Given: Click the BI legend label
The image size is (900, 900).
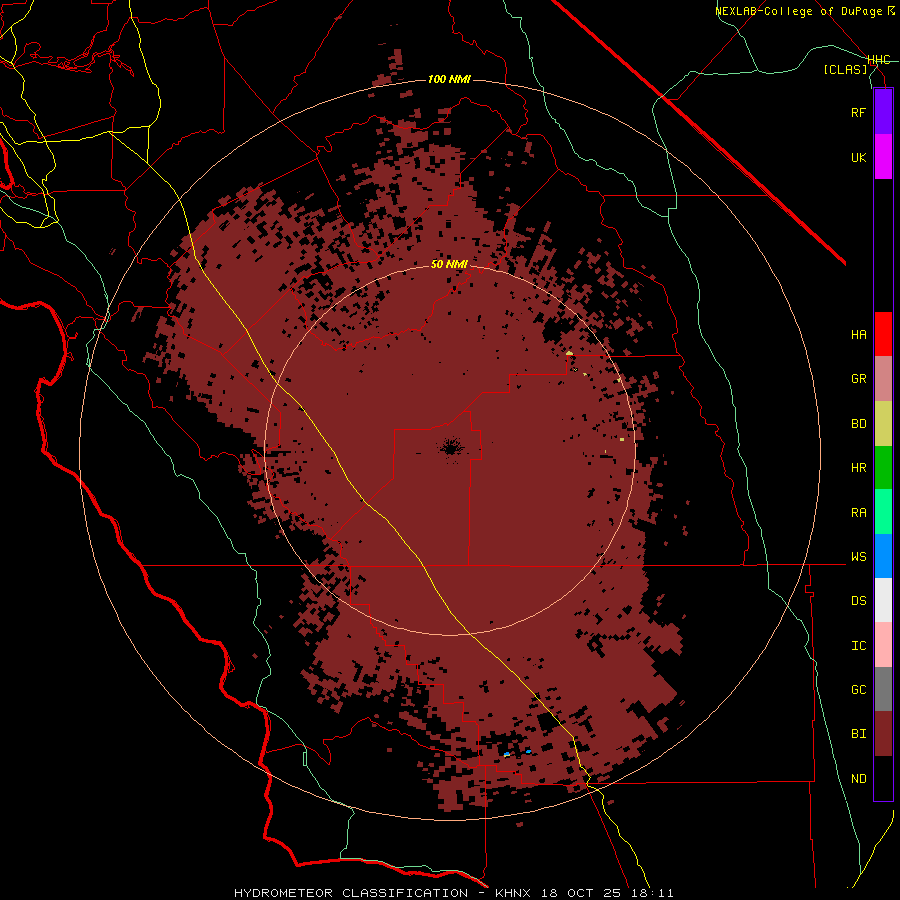Looking at the screenshot, I should pos(859,734).
